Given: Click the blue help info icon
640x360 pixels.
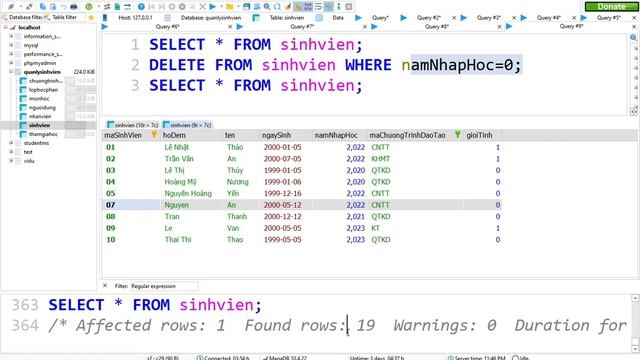Looking at the screenshot, I should click(141, 7).
